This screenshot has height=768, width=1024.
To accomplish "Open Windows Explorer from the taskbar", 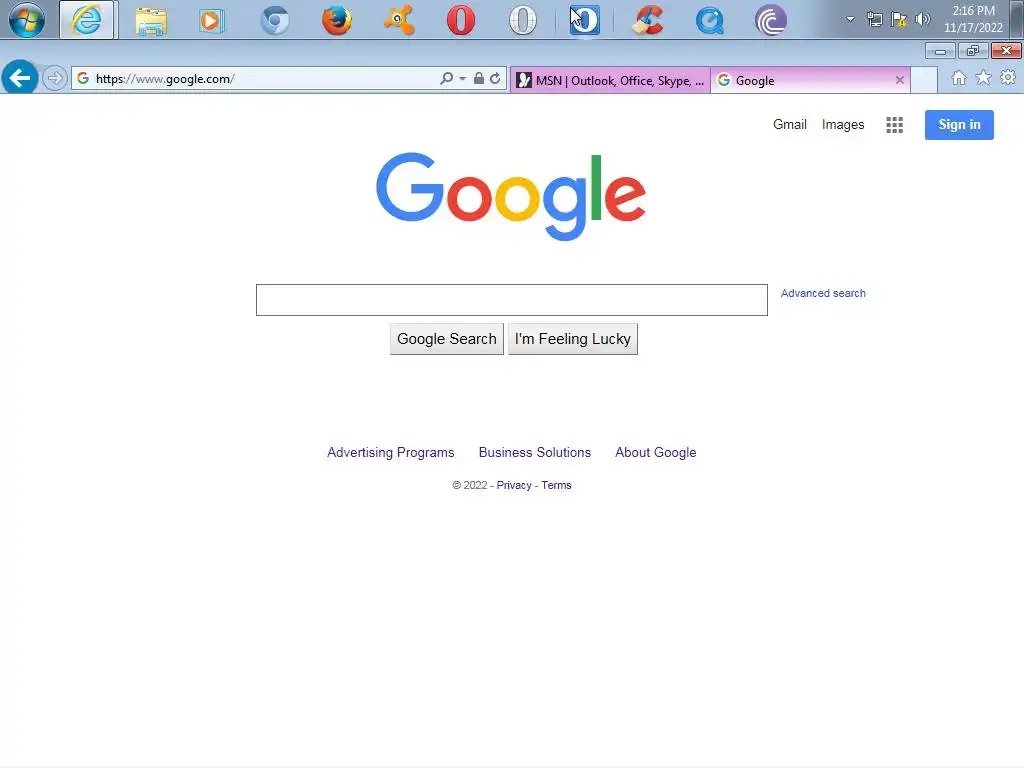I will (x=151, y=20).
